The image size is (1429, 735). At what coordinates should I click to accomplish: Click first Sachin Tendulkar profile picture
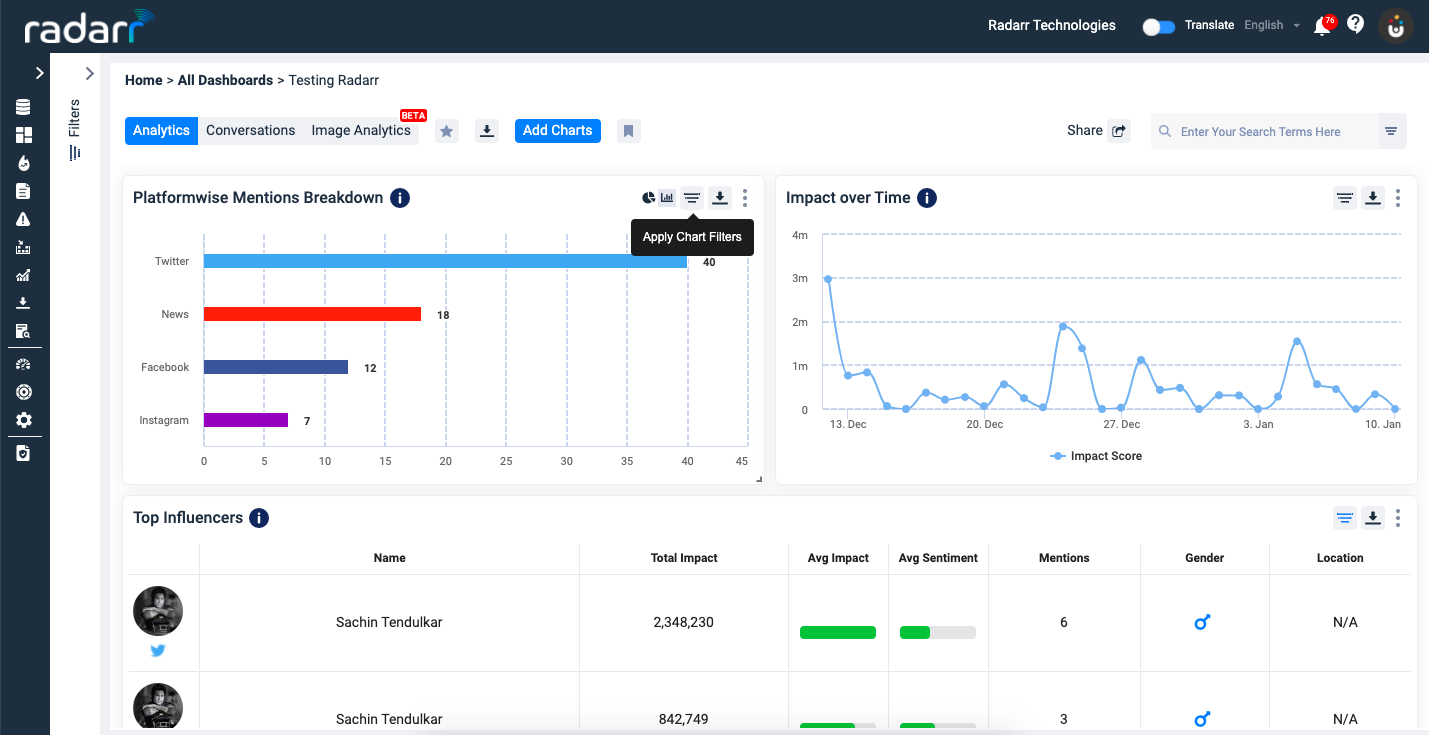click(x=158, y=611)
